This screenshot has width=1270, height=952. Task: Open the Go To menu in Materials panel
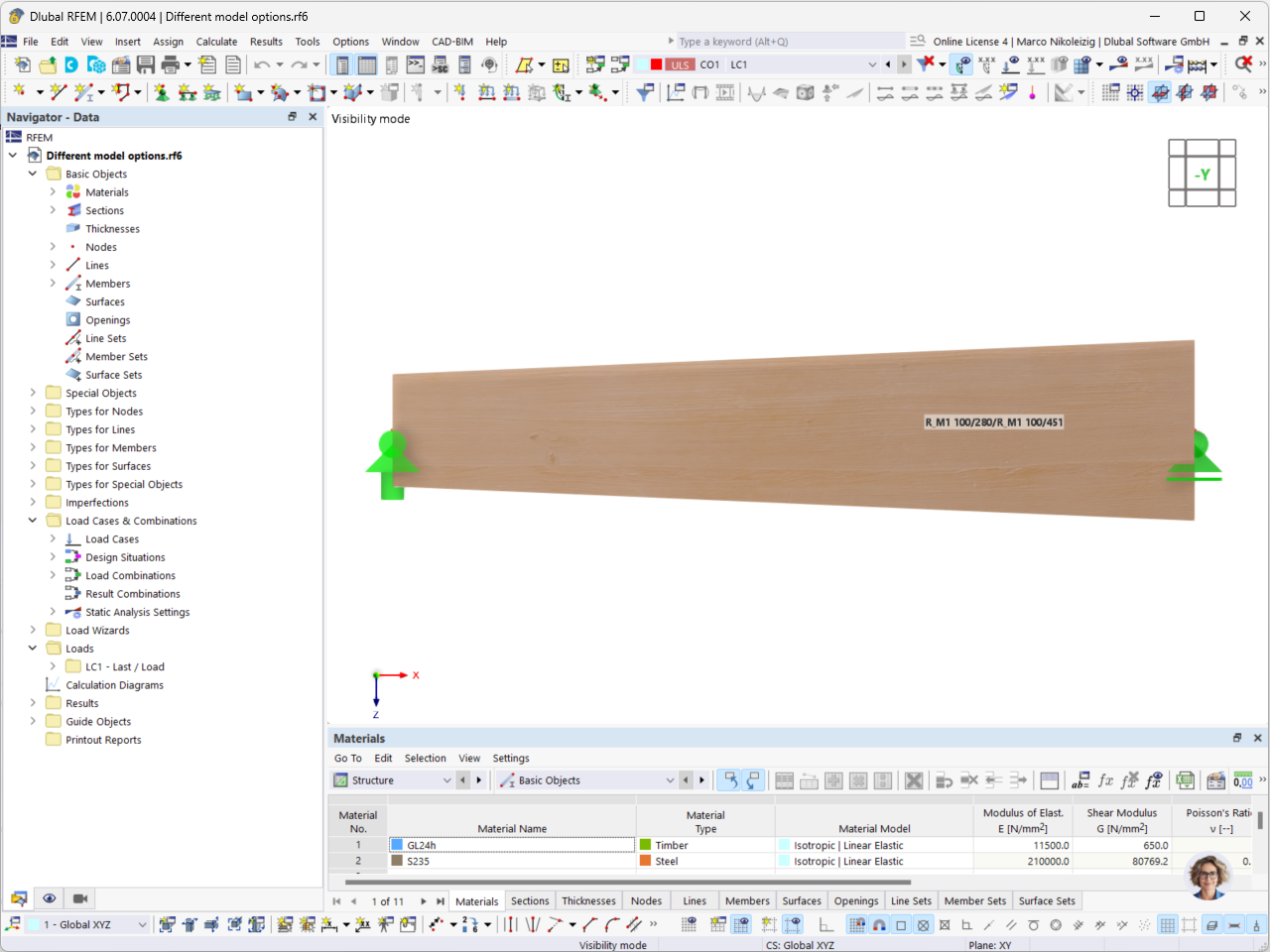347,758
